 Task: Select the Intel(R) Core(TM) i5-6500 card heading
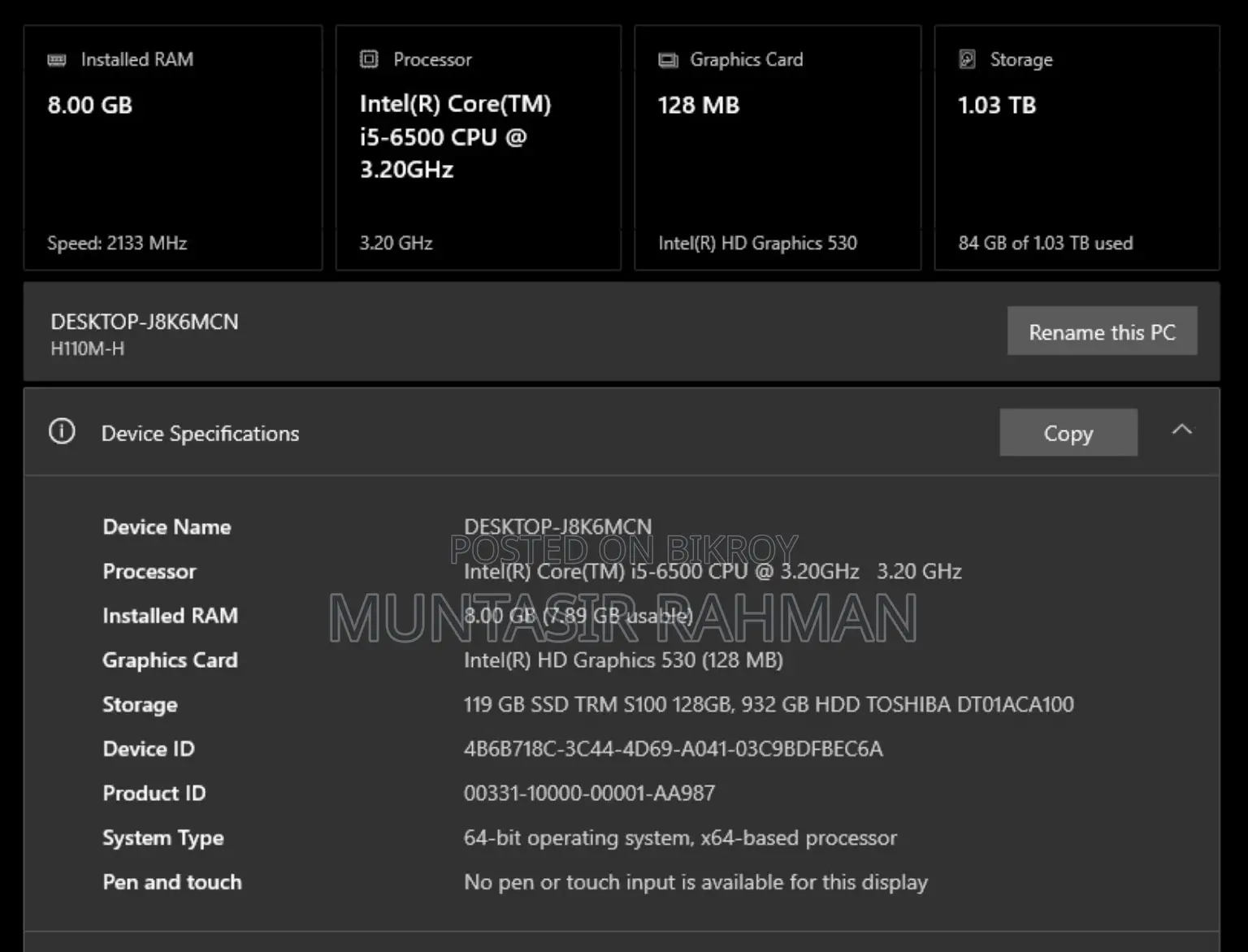[x=455, y=136]
